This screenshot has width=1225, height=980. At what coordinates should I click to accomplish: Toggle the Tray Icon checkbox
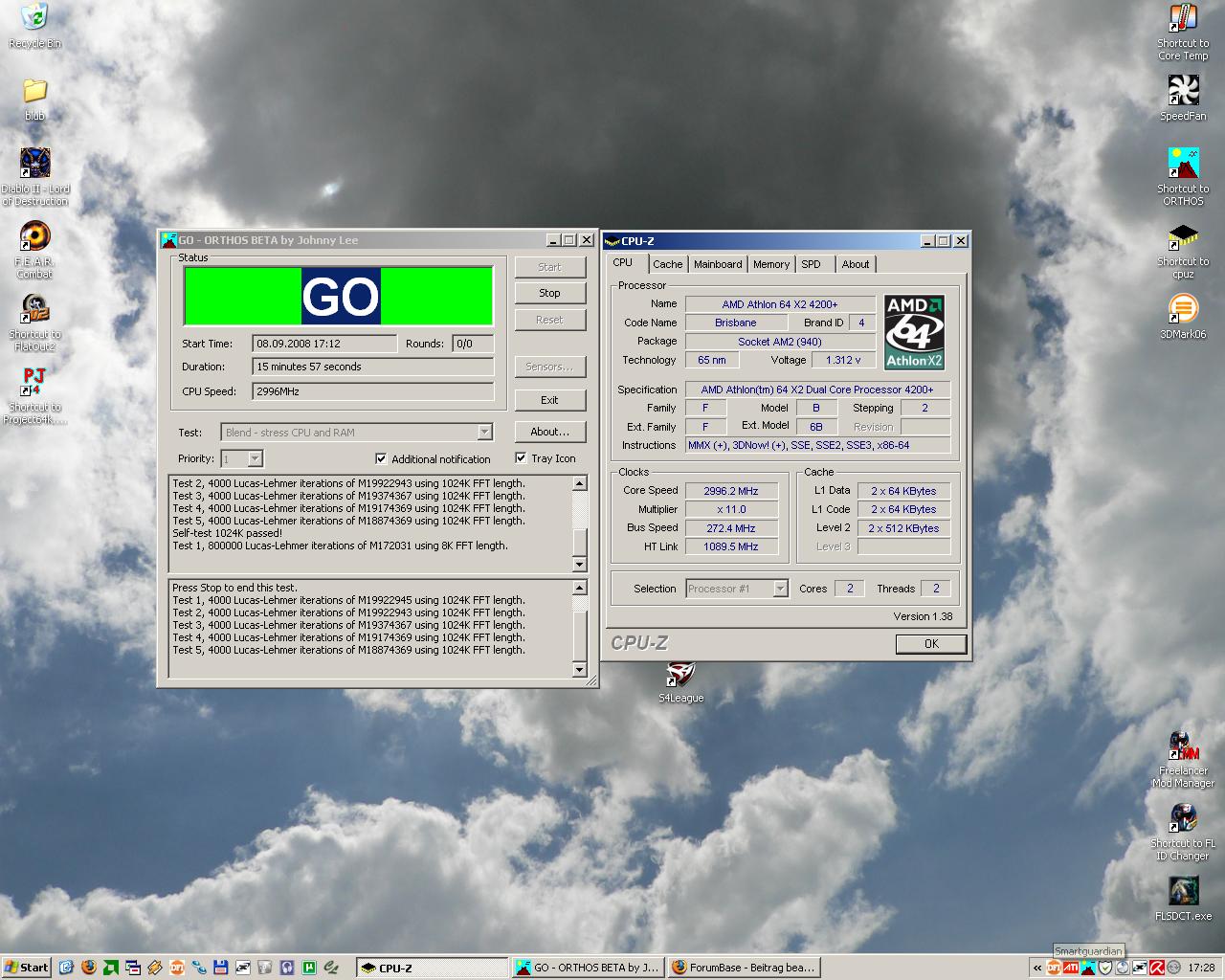521,457
